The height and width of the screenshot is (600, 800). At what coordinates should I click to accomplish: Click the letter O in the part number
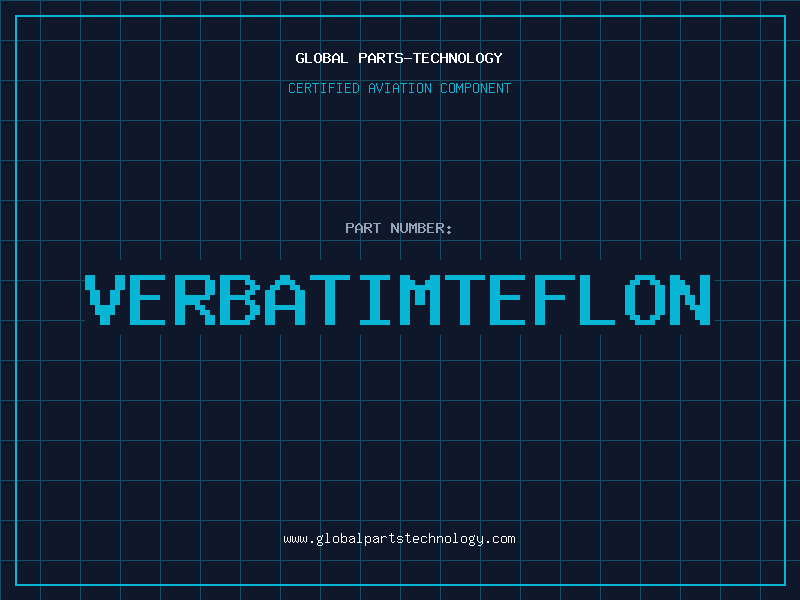(646, 300)
